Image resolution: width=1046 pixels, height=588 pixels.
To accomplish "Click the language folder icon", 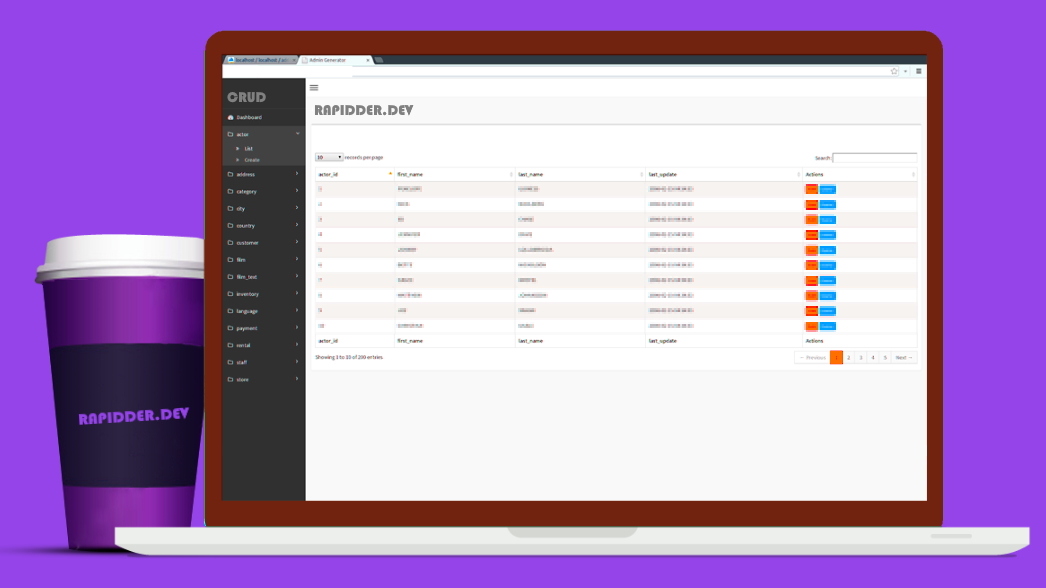I will 231,311.
